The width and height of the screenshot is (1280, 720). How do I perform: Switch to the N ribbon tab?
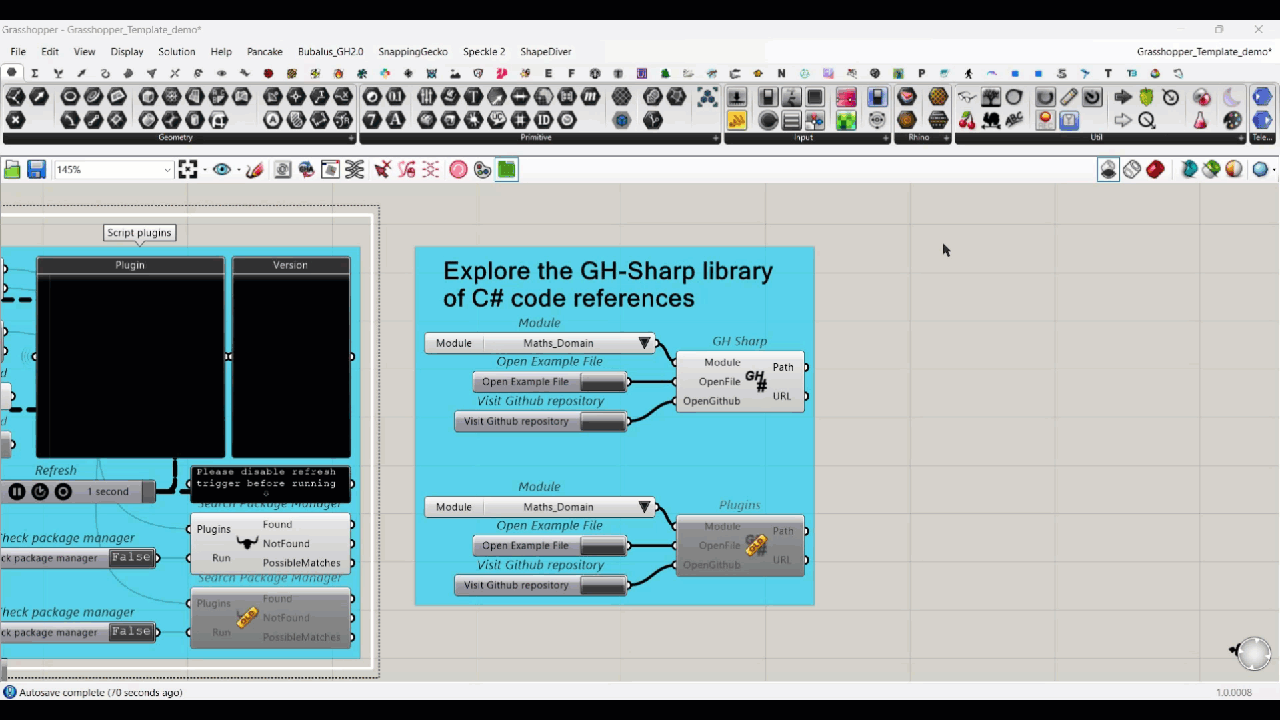(781, 73)
